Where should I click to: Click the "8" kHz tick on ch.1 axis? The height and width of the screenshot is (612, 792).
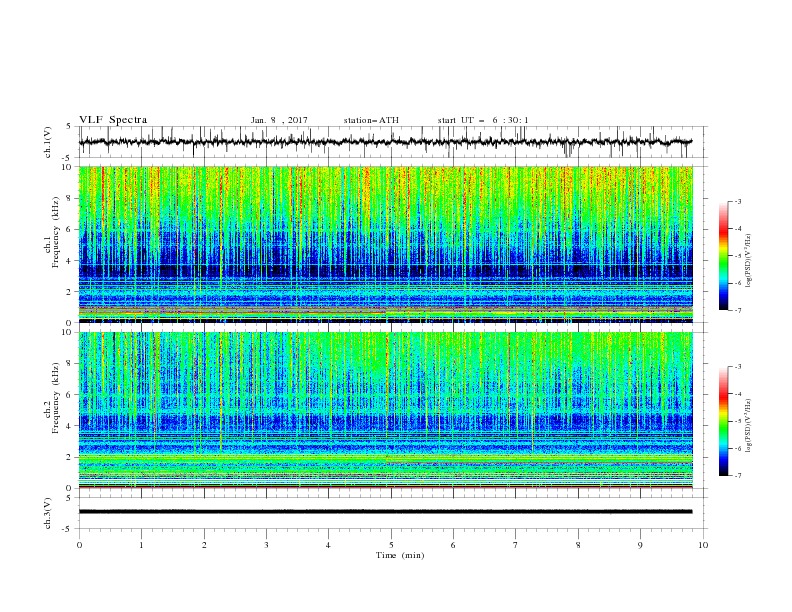tap(70, 198)
